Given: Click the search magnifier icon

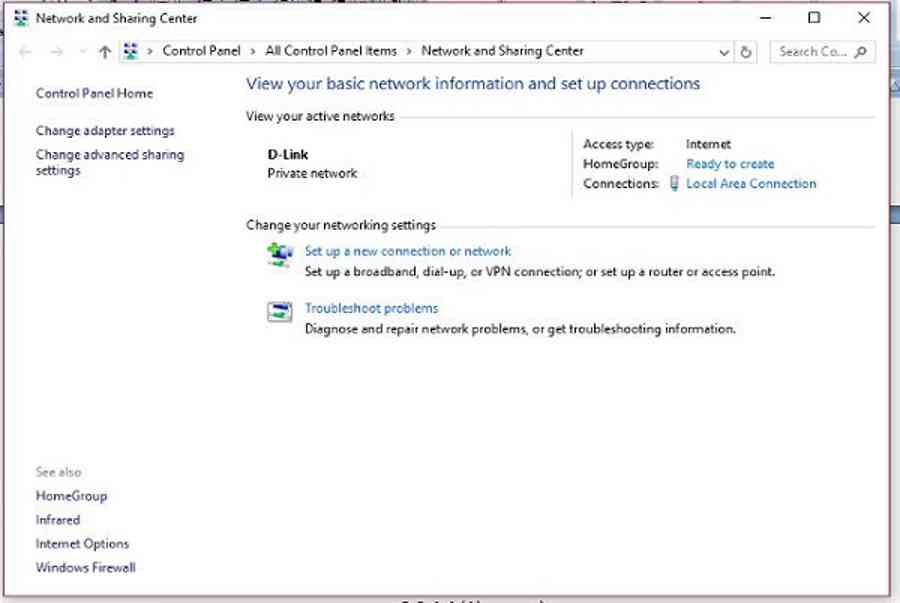Looking at the screenshot, I should point(860,52).
